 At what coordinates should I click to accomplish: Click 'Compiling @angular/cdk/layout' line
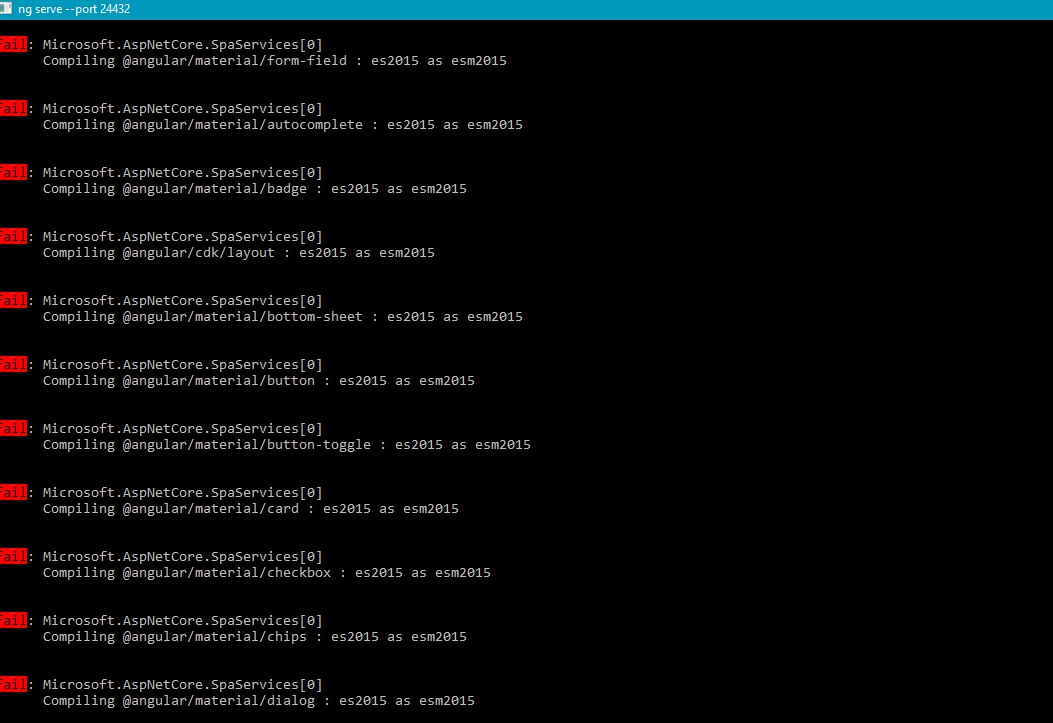click(x=238, y=252)
